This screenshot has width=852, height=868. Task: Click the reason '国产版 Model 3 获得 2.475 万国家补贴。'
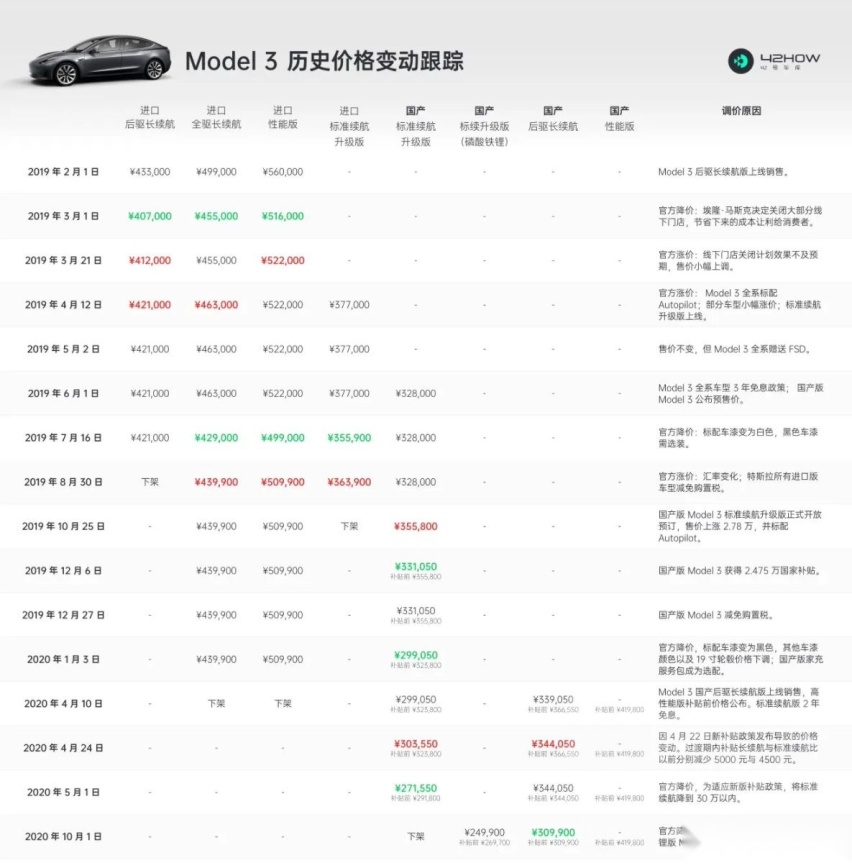tap(739, 570)
